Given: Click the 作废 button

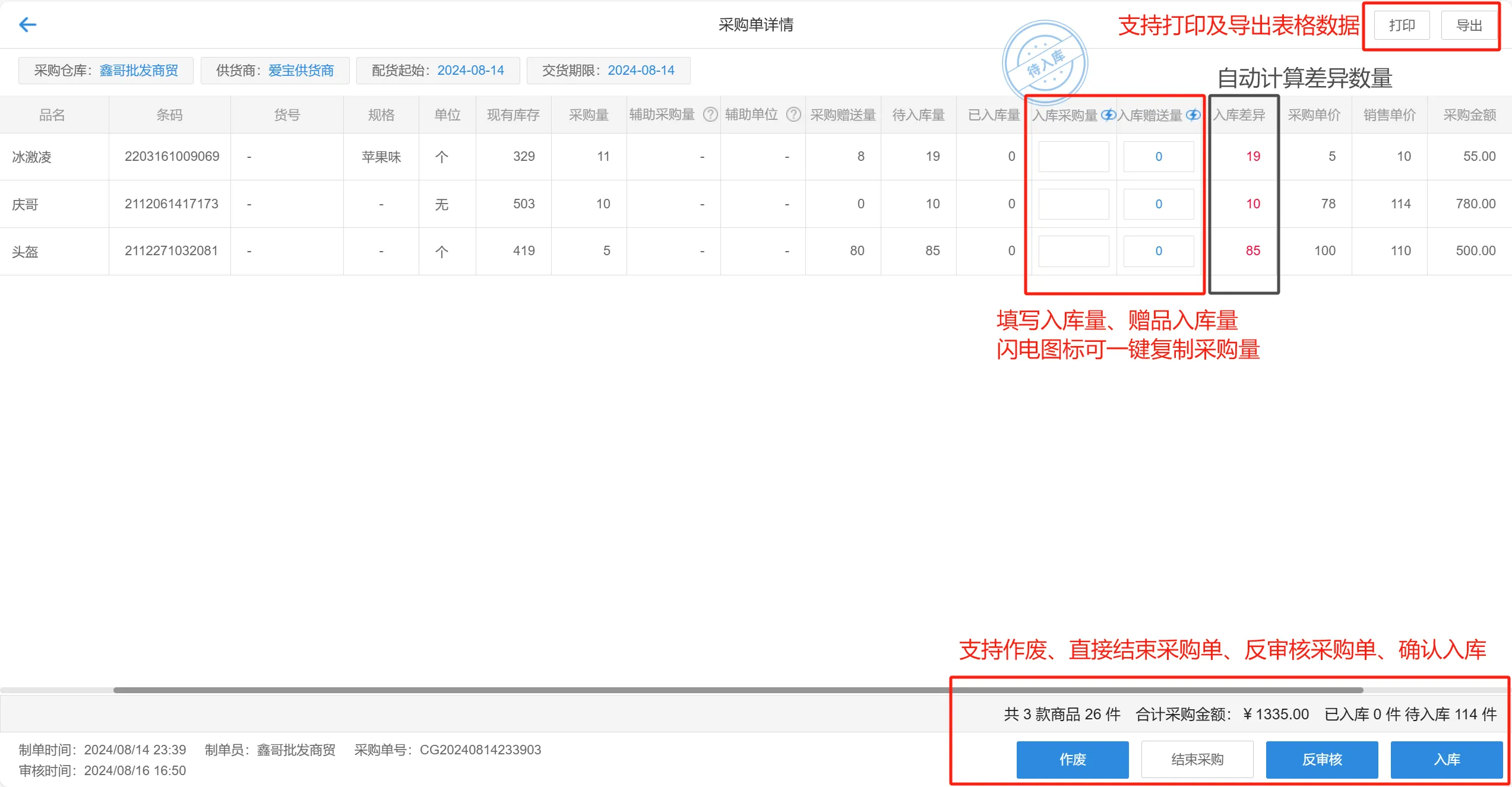Looking at the screenshot, I should 1072,759.
